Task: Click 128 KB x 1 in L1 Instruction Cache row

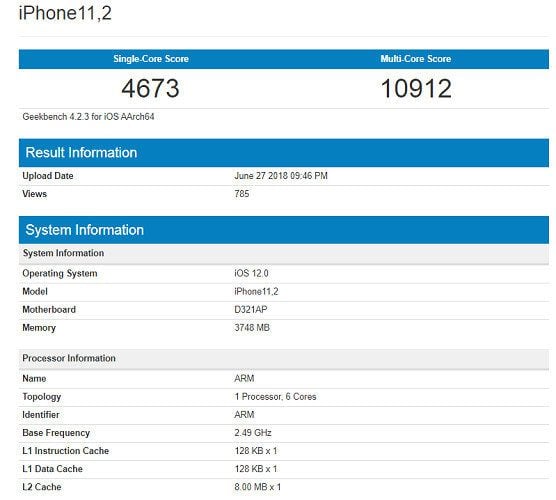Action: point(256,451)
